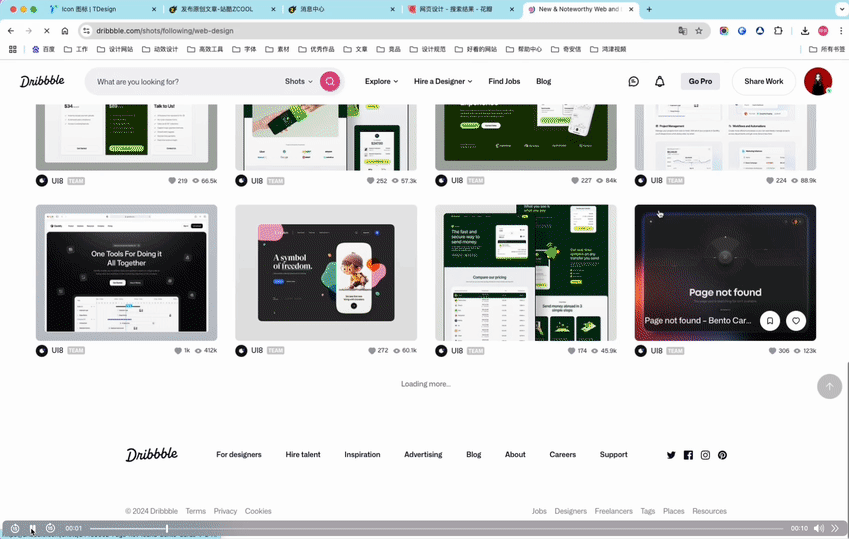Screen dimensions: 849x539
Task: Open the browser extensions puzzle icon
Action: pyautogui.click(x=778, y=31)
